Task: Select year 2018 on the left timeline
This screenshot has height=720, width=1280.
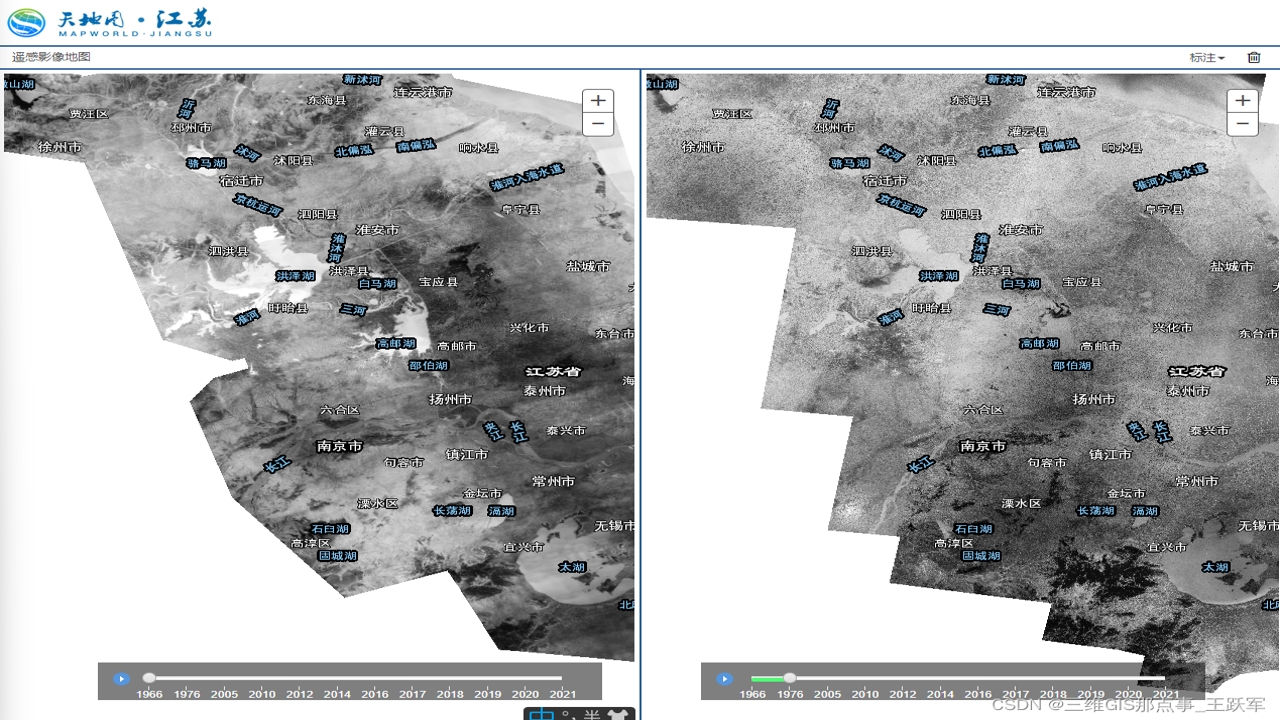Action: click(x=450, y=694)
